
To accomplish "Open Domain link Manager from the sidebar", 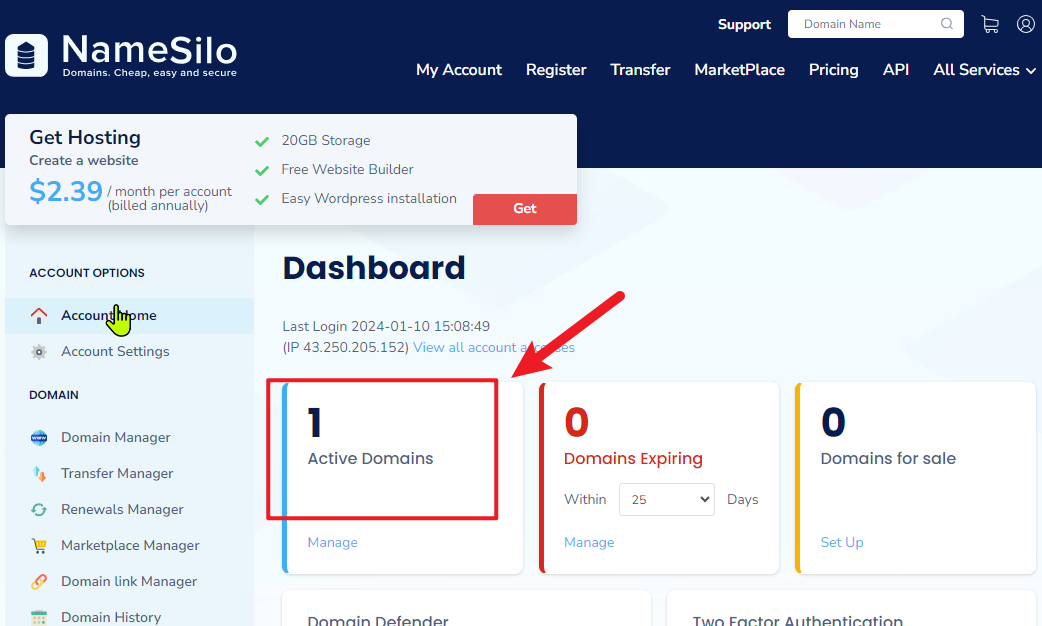I will [x=129, y=581].
